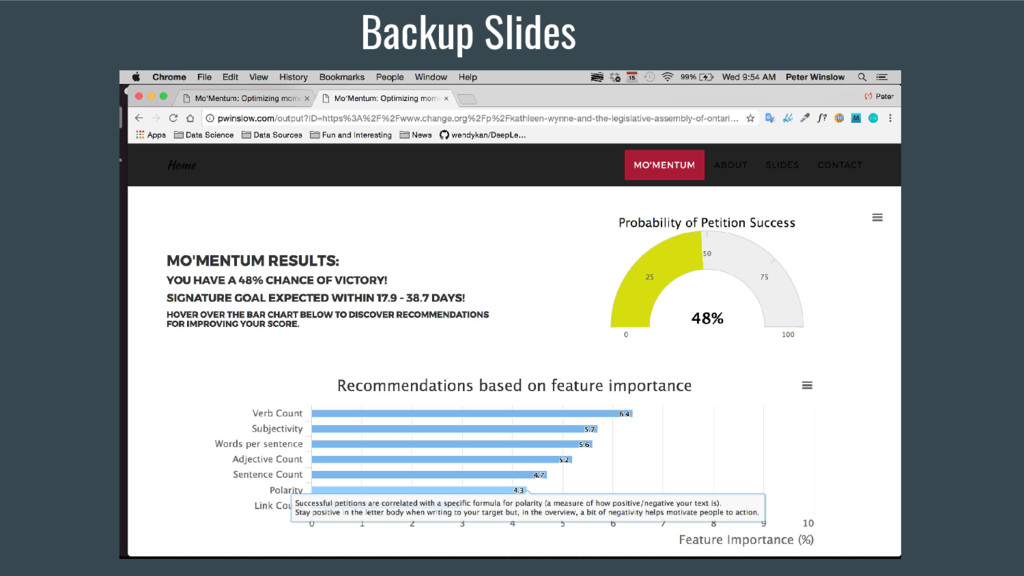Click the Google Translate extension icon
Image resolution: width=1024 pixels, height=576 pixels.
770,118
